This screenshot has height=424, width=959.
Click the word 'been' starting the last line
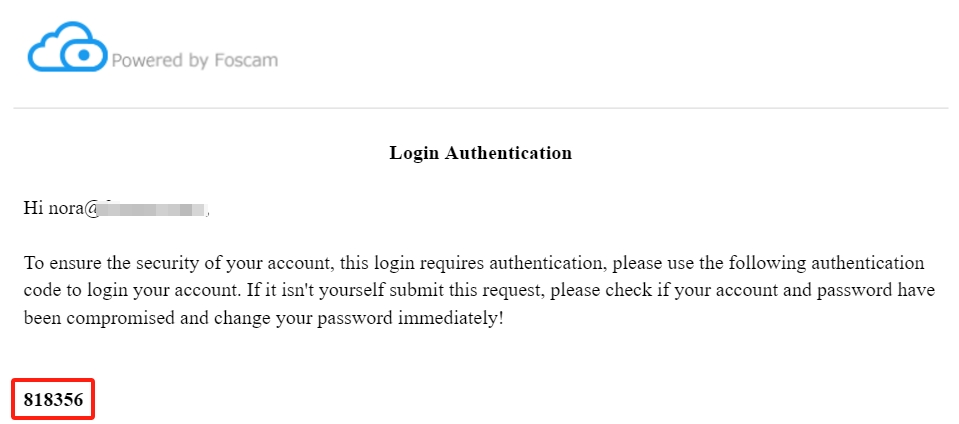[38, 319]
